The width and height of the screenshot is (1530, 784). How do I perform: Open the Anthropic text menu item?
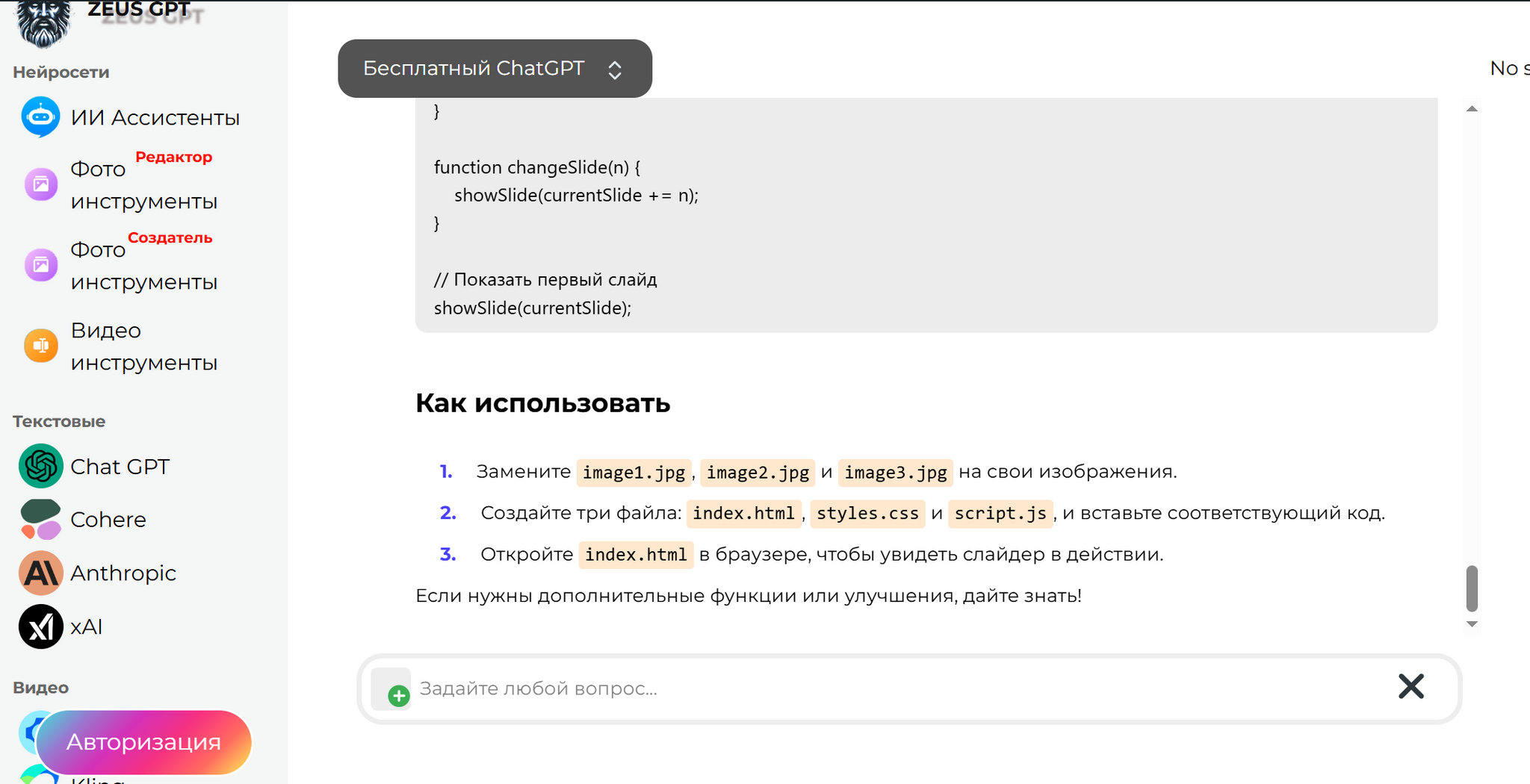point(123,573)
